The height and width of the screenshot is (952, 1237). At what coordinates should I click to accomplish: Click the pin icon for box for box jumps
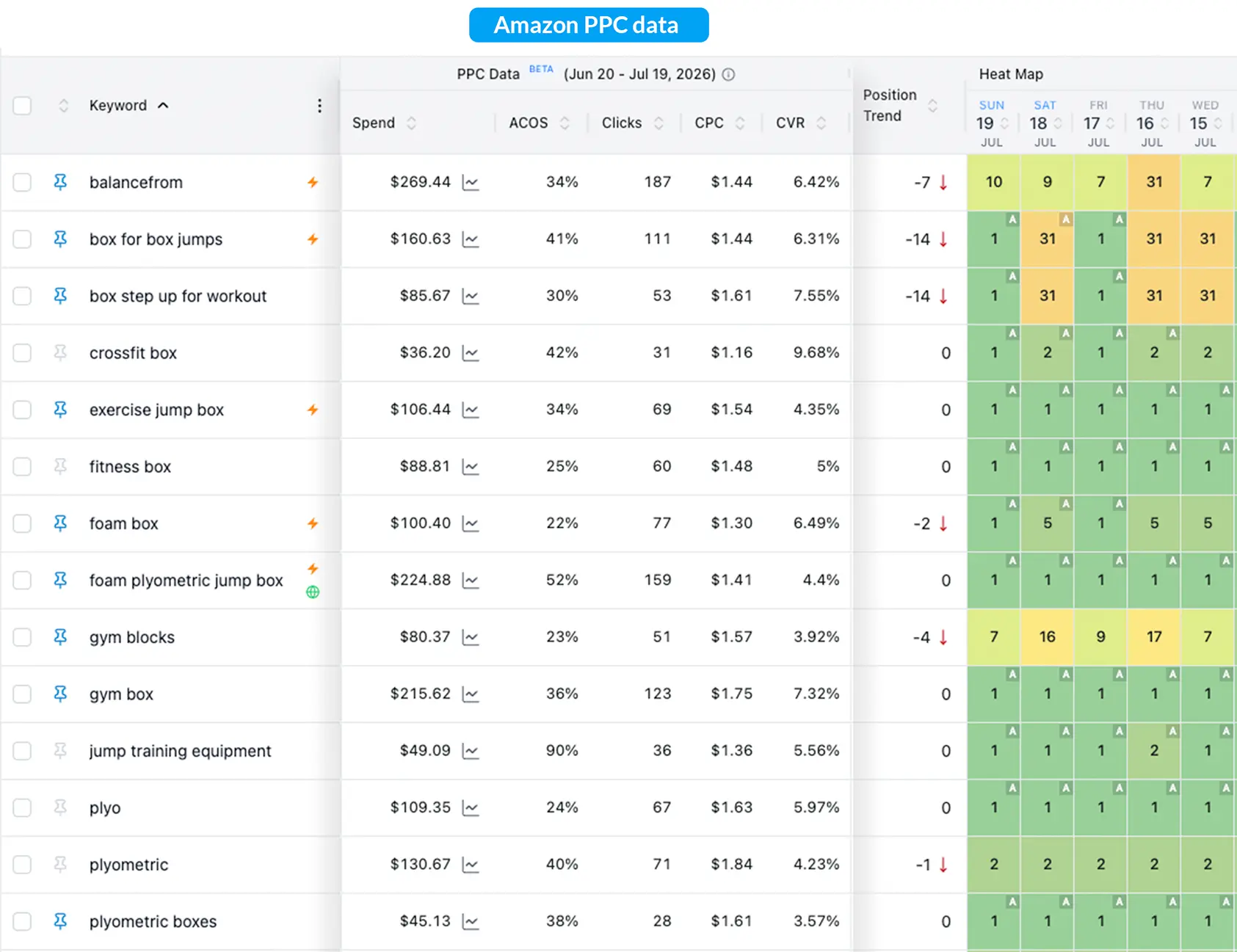pos(60,239)
